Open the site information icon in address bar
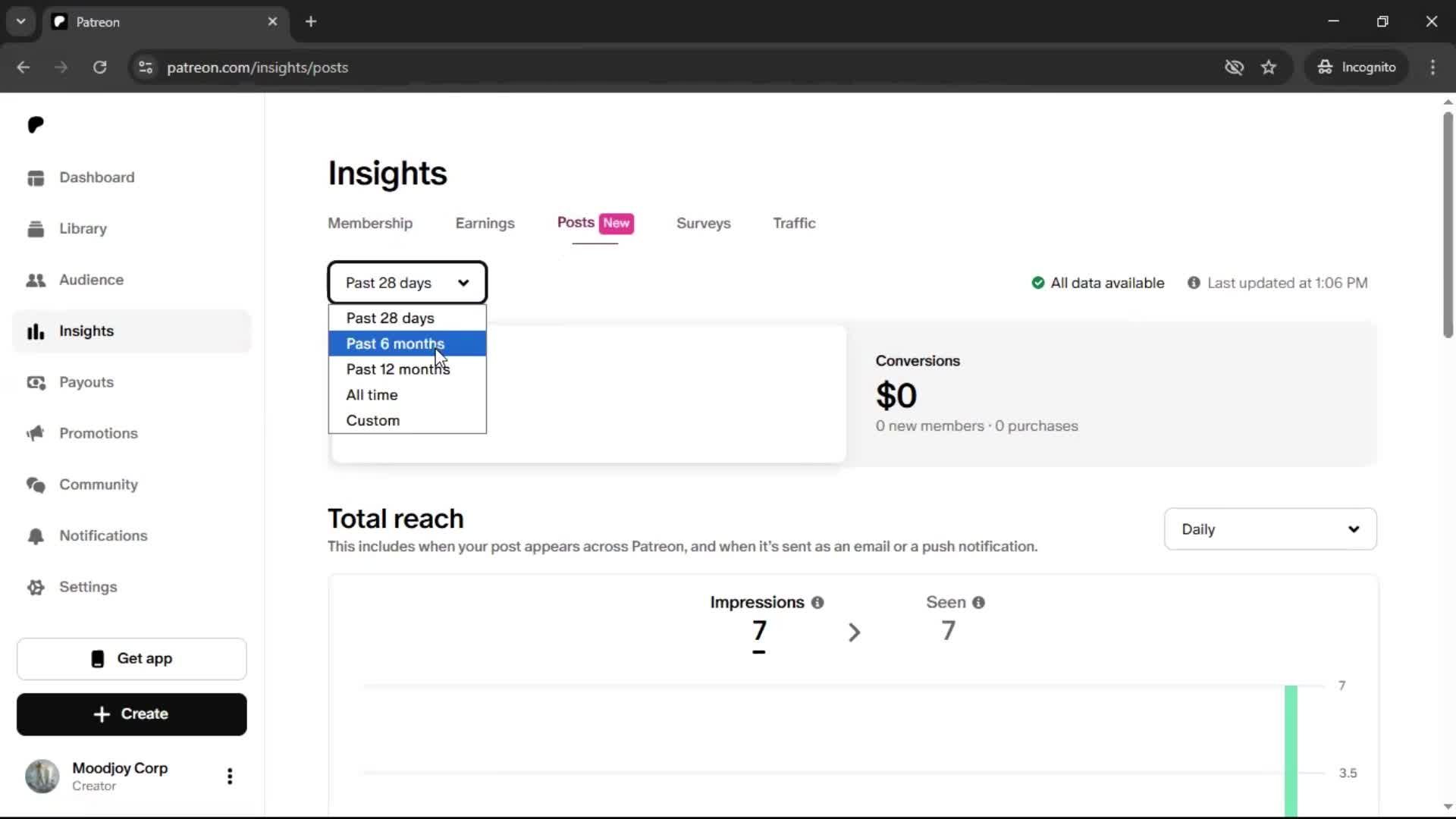The height and width of the screenshot is (819, 1456). tap(146, 67)
